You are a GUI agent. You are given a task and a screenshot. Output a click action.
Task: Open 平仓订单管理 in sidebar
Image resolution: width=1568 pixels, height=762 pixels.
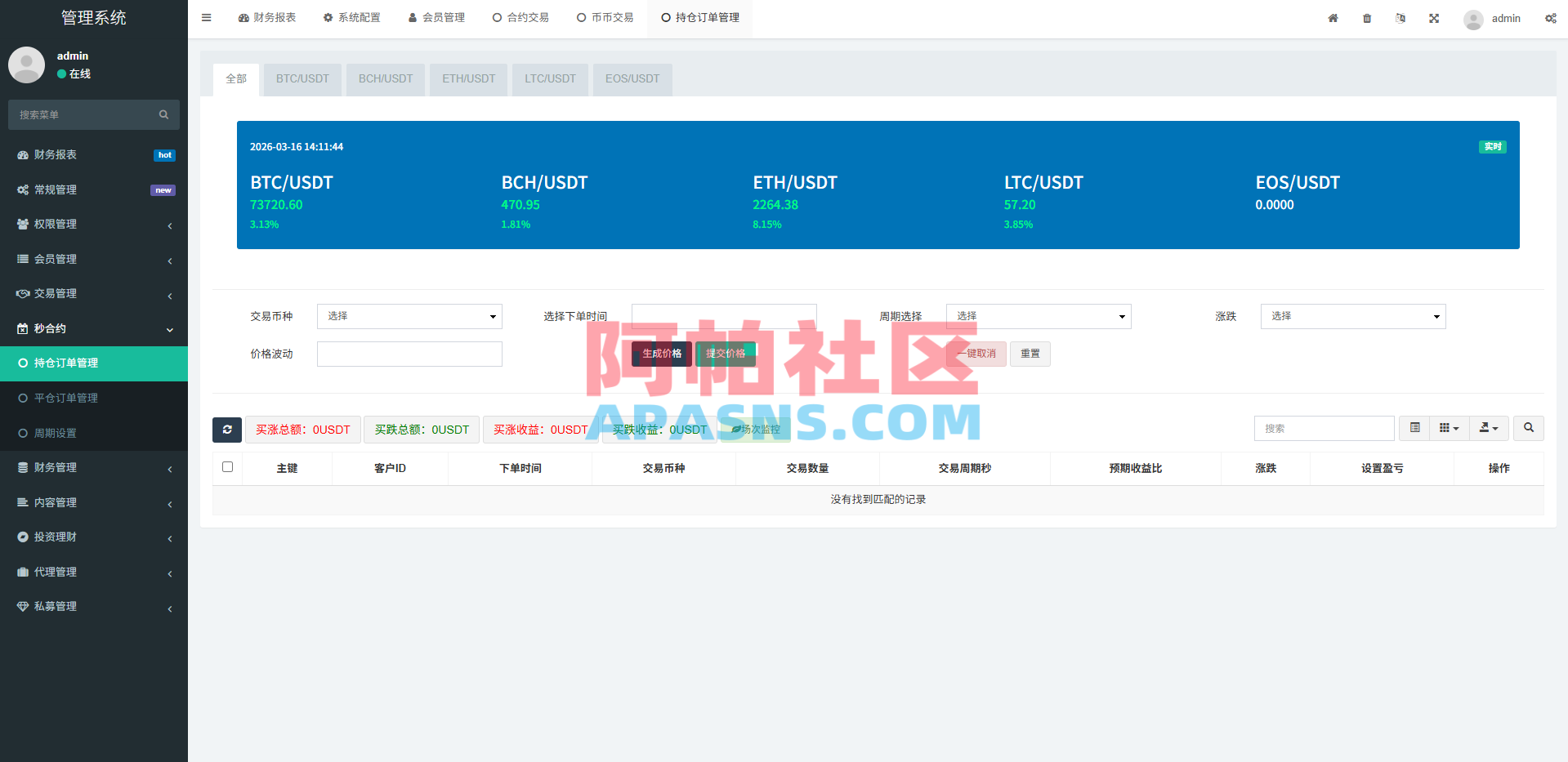click(94, 398)
